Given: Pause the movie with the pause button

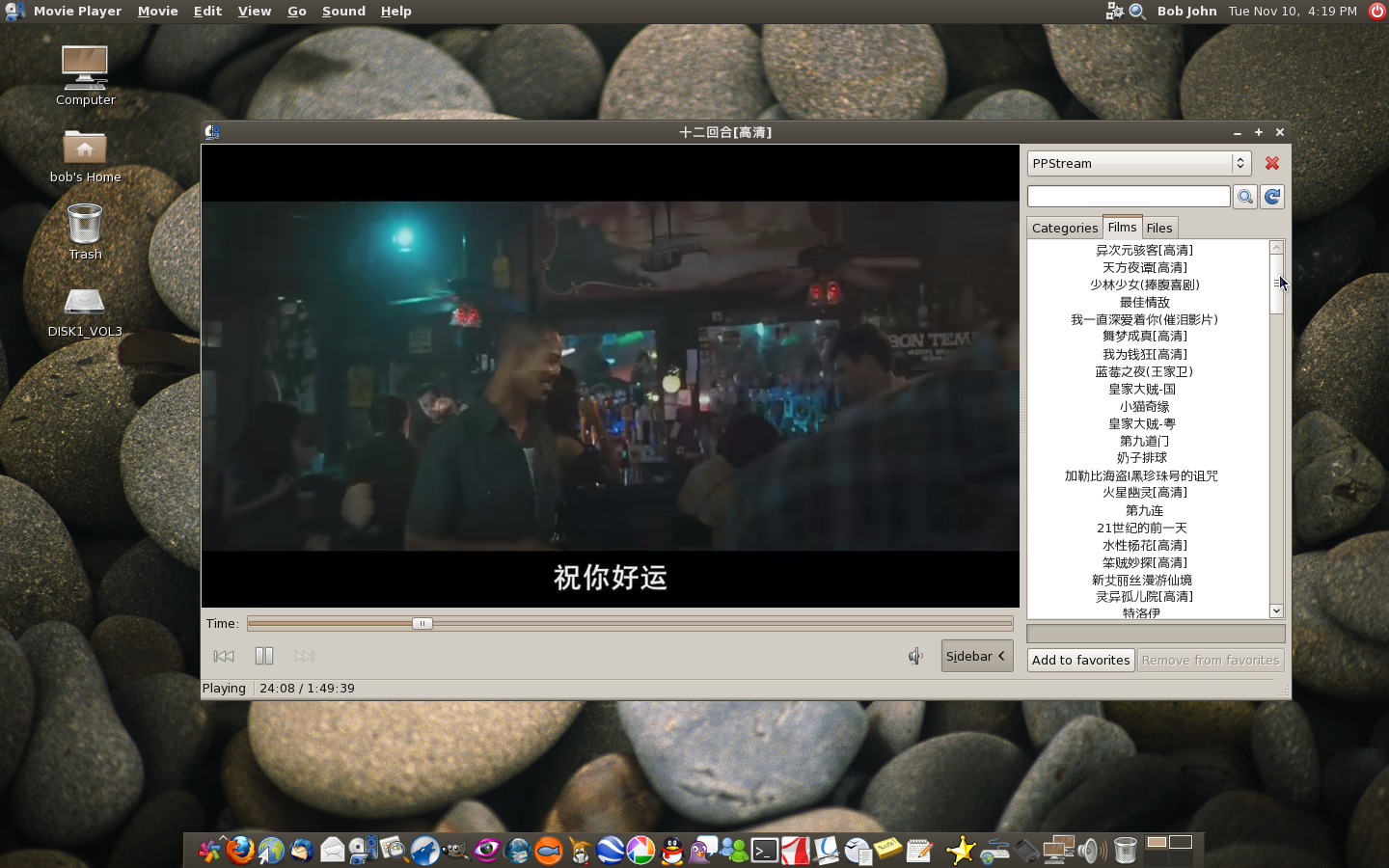Looking at the screenshot, I should (263, 656).
